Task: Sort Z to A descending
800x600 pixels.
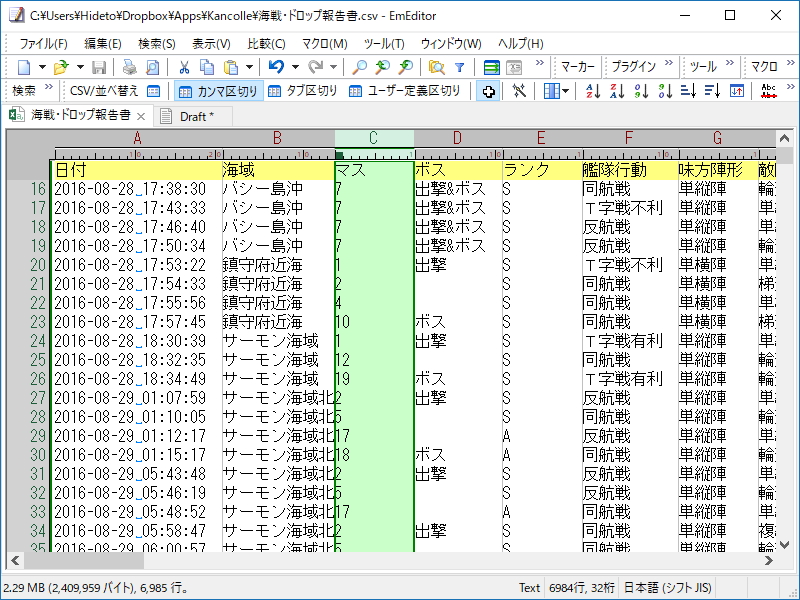Action: click(617, 91)
